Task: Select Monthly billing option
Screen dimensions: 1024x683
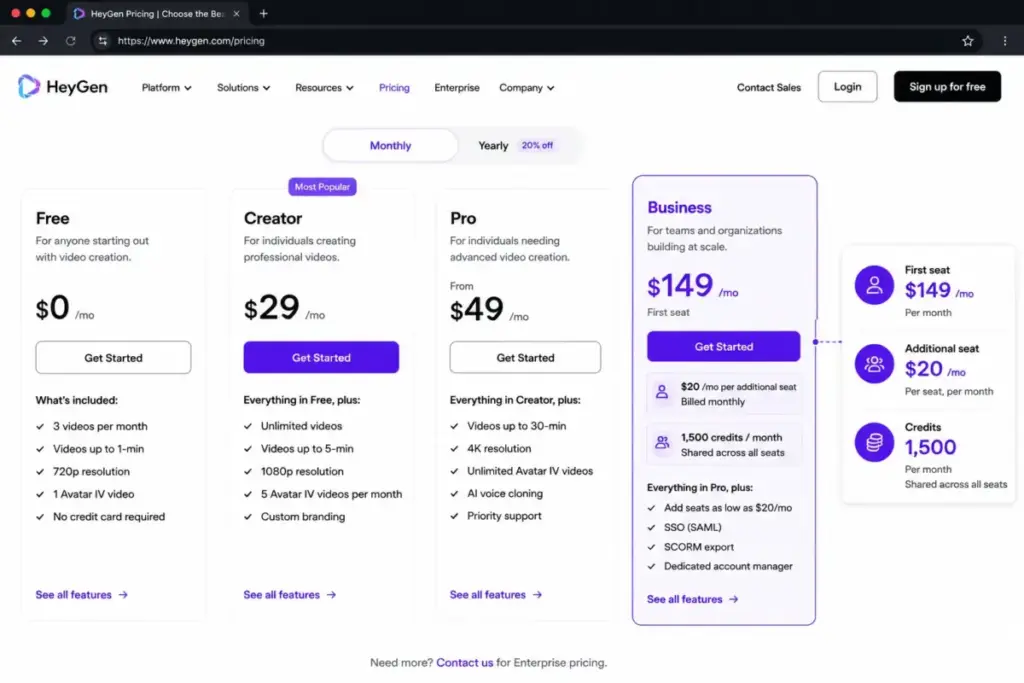Action: [x=391, y=145]
